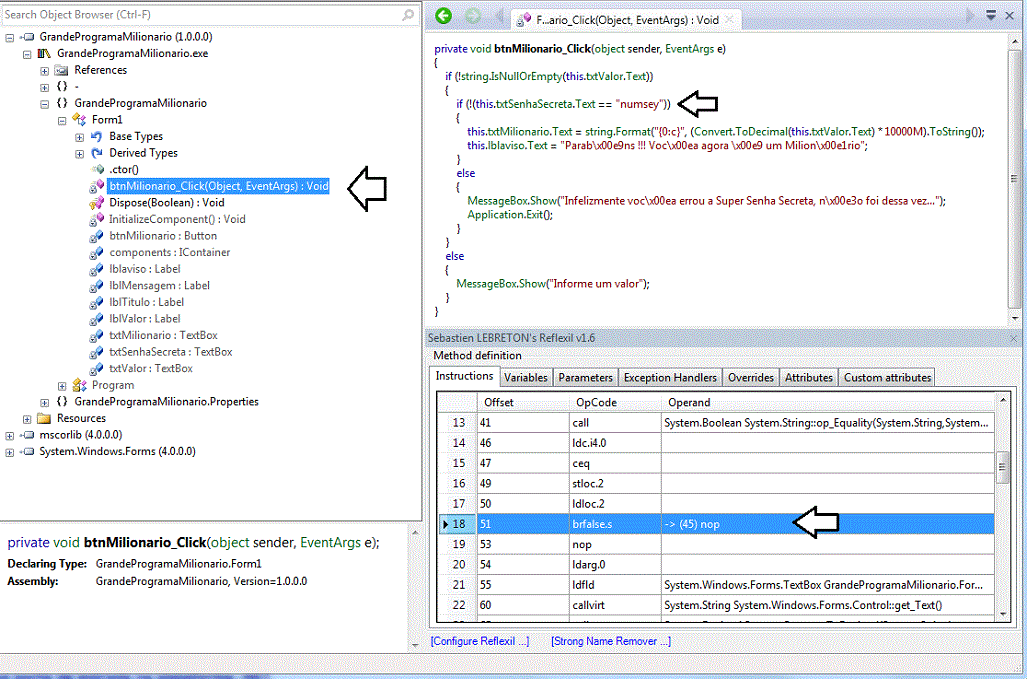The width and height of the screenshot is (1027, 679).
Task: Click the lblaviso : Label field icon
Action: coord(97,269)
